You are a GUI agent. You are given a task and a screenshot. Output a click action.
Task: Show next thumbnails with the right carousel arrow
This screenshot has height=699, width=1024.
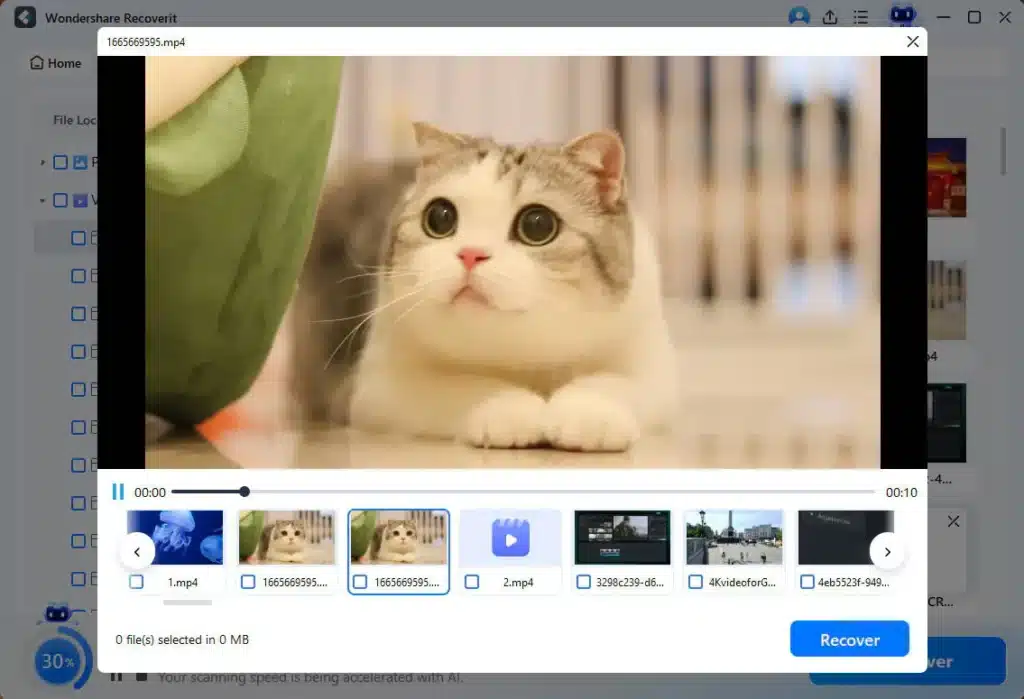coord(887,551)
